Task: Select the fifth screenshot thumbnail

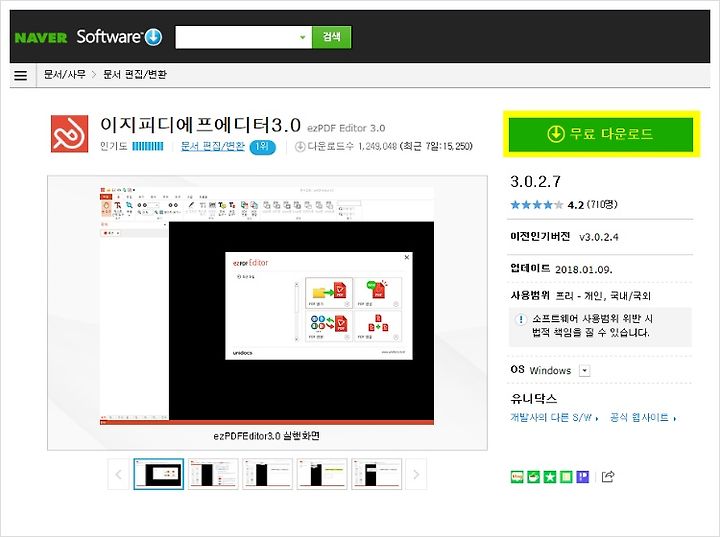Action: point(377,474)
